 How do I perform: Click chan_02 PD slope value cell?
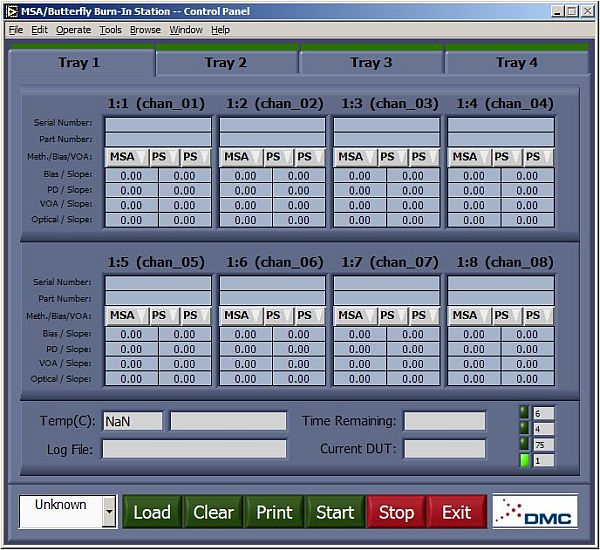point(298,191)
